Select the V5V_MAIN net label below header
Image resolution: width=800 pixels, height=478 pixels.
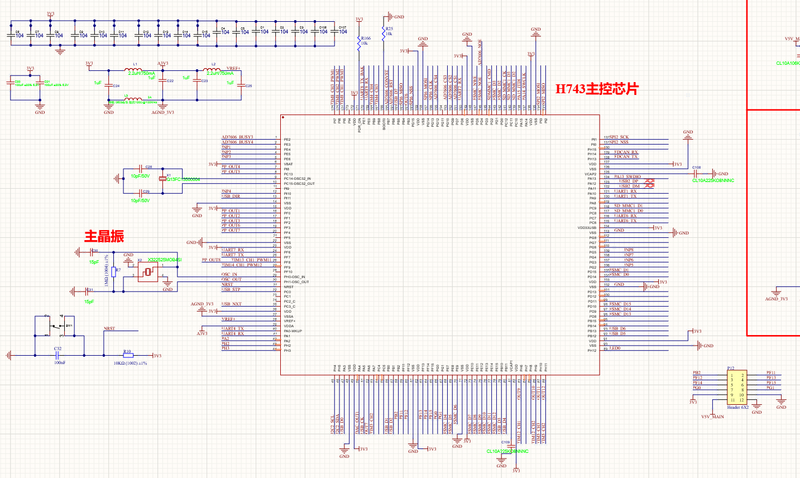[x=712, y=417]
